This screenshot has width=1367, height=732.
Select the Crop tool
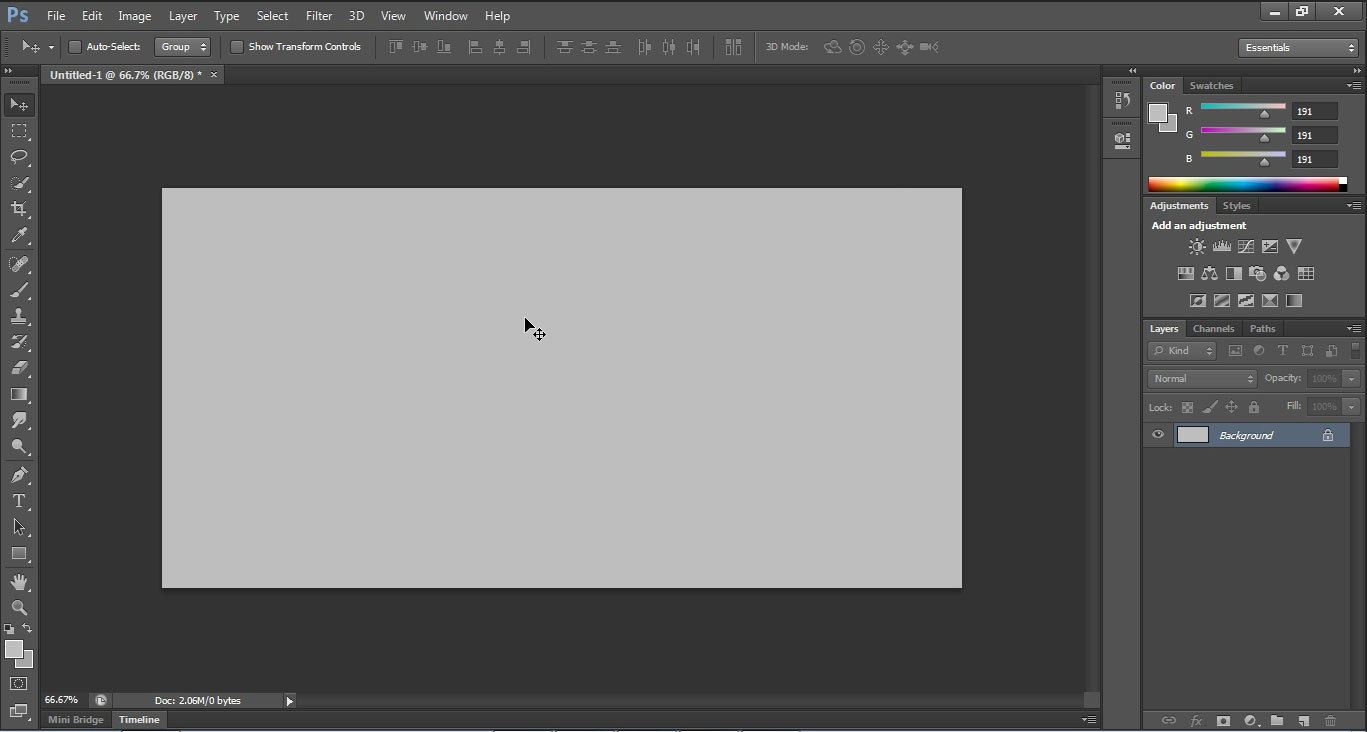pos(19,209)
